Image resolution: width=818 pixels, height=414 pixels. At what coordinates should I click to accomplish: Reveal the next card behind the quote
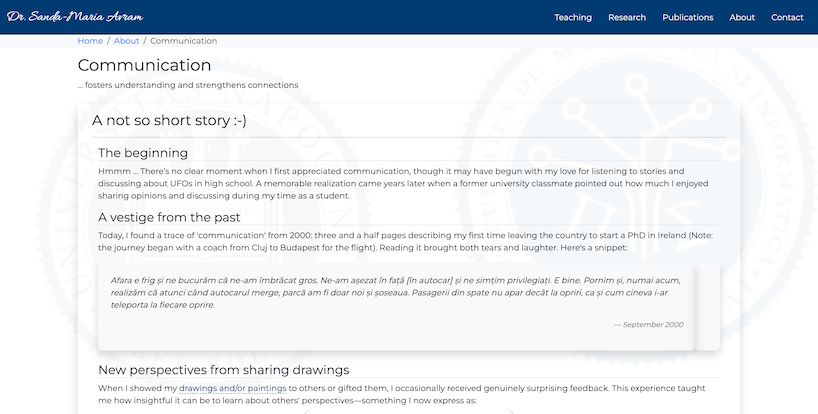(x=708, y=305)
